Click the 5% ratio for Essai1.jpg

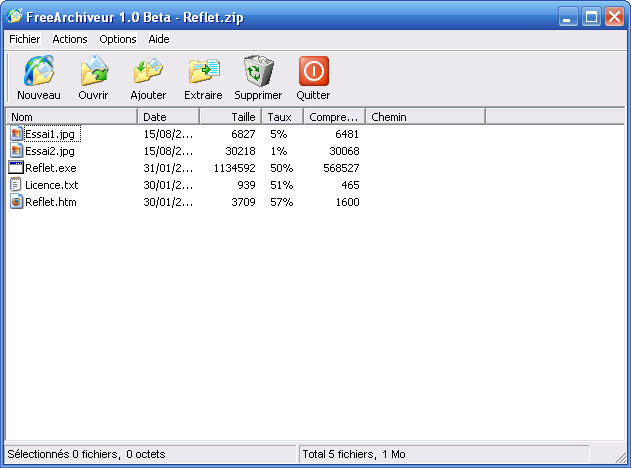(278, 134)
